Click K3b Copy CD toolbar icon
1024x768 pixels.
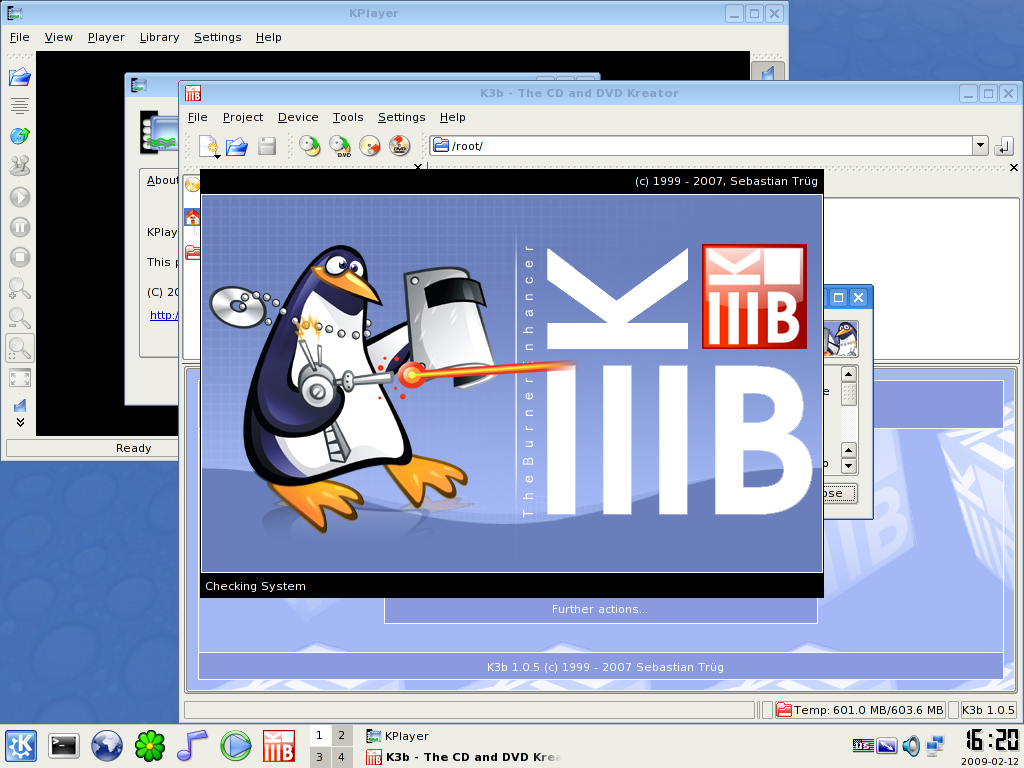tap(310, 146)
